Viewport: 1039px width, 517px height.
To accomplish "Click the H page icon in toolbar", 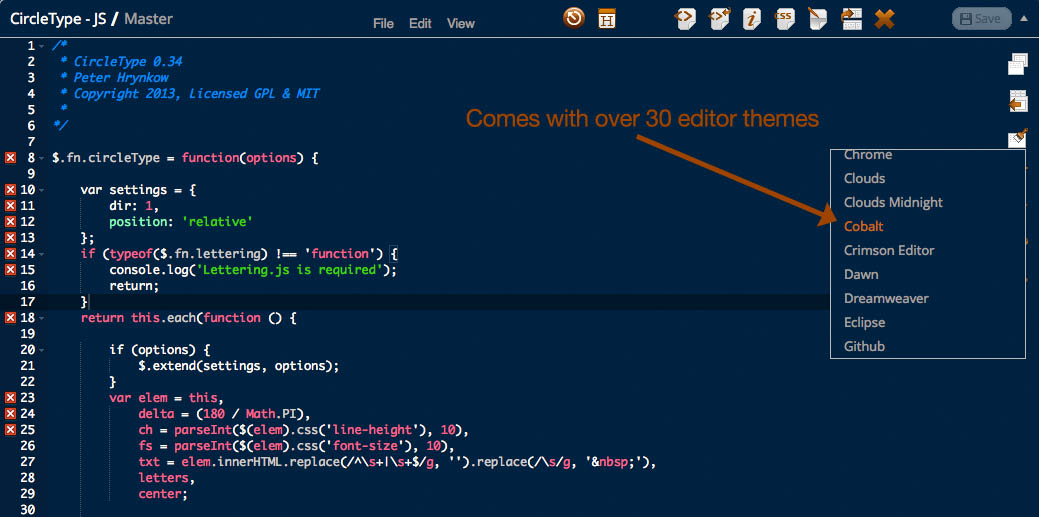I will click(607, 17).
